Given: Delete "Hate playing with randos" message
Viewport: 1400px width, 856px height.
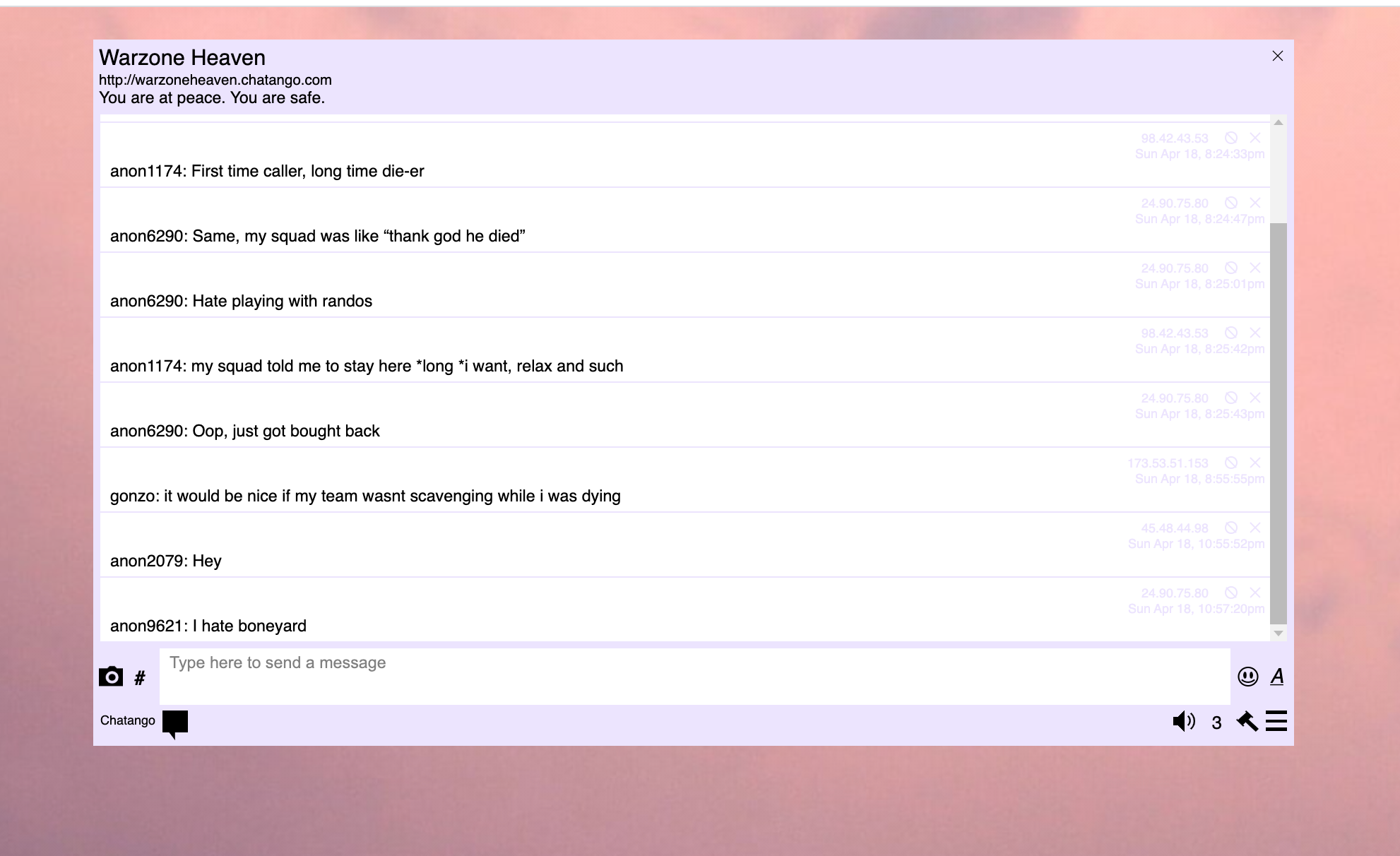Looking at the screenshot, I should 1255,268.
